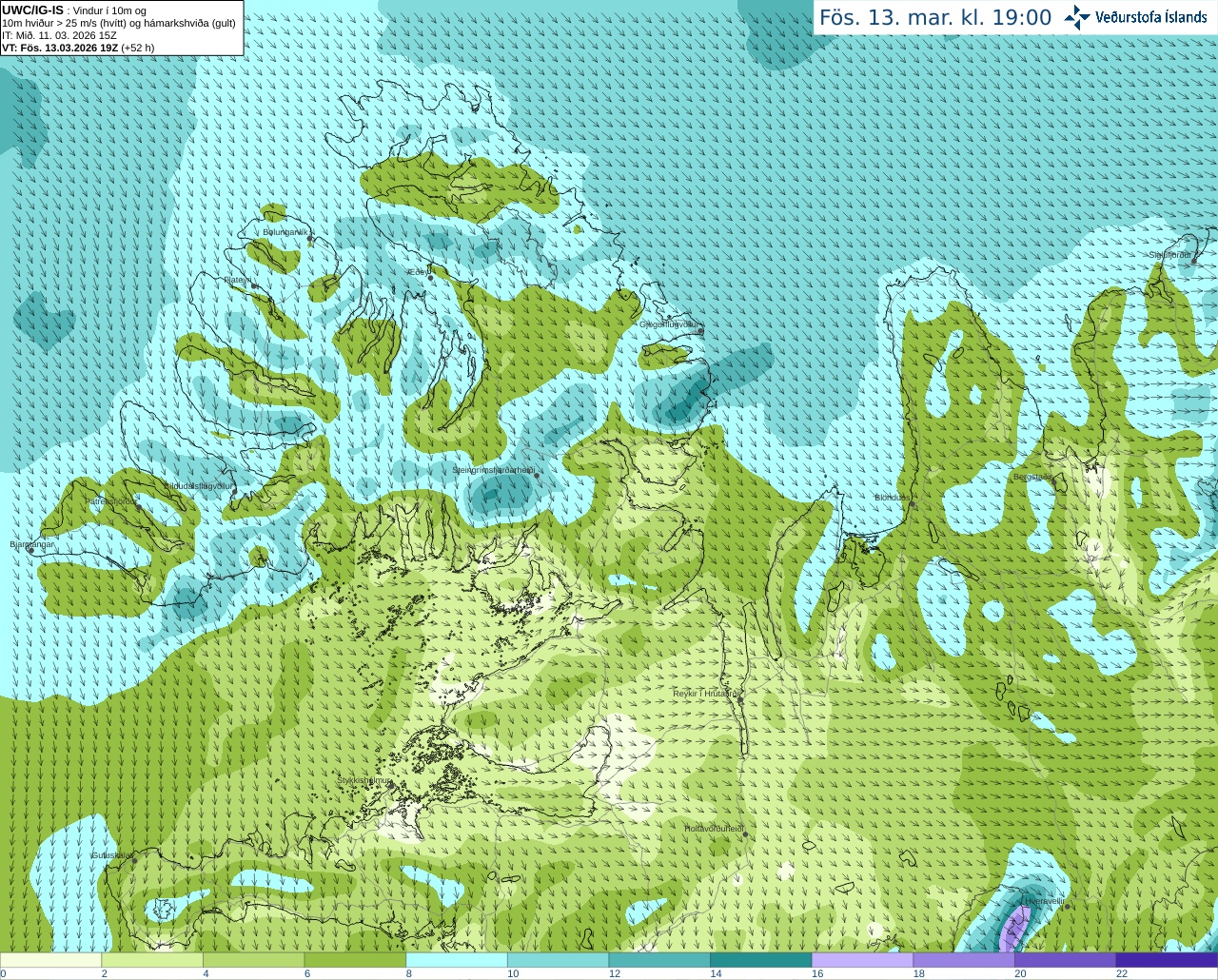
Task: Select the 18–20 m/s purple legend swatch
Action: pos(964,960)
